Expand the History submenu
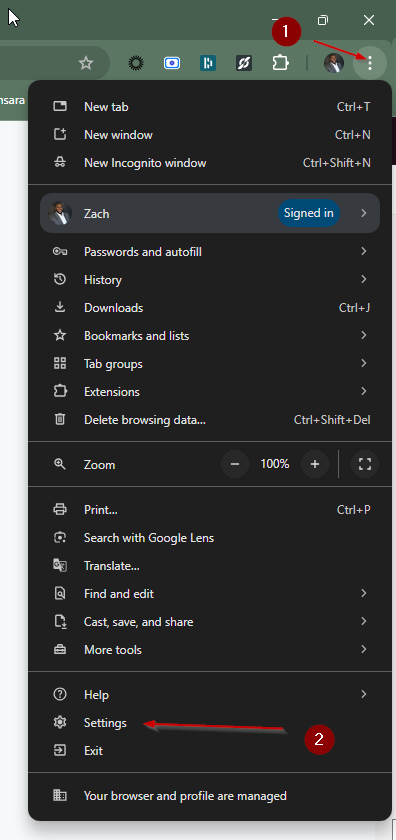The height and width of the screenshot is (840, 396). [210, 280]
